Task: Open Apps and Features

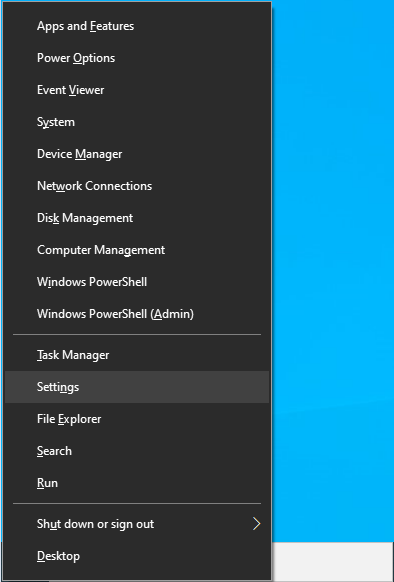Action: coord(137,26)
